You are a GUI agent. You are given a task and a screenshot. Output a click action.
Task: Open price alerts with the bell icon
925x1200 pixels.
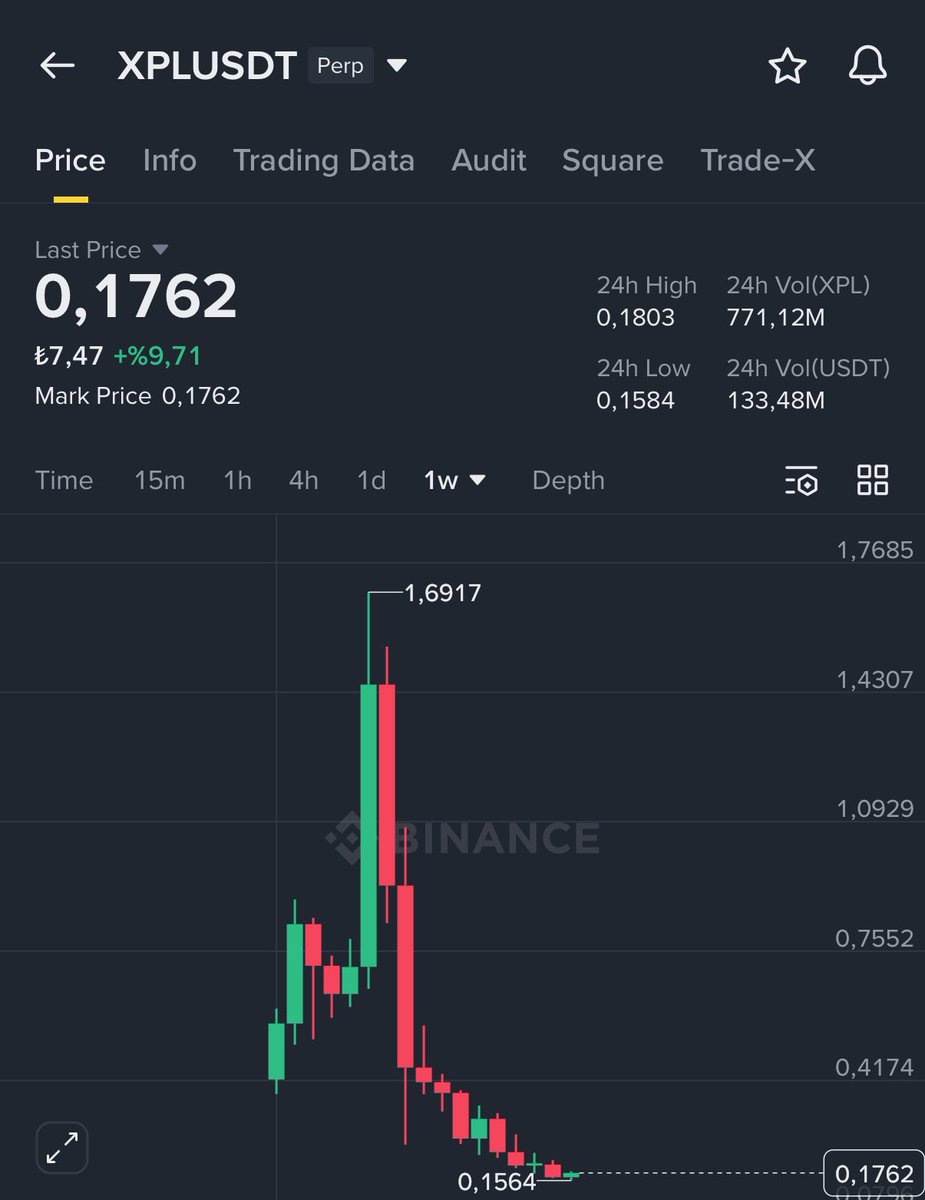click(867, 66)
